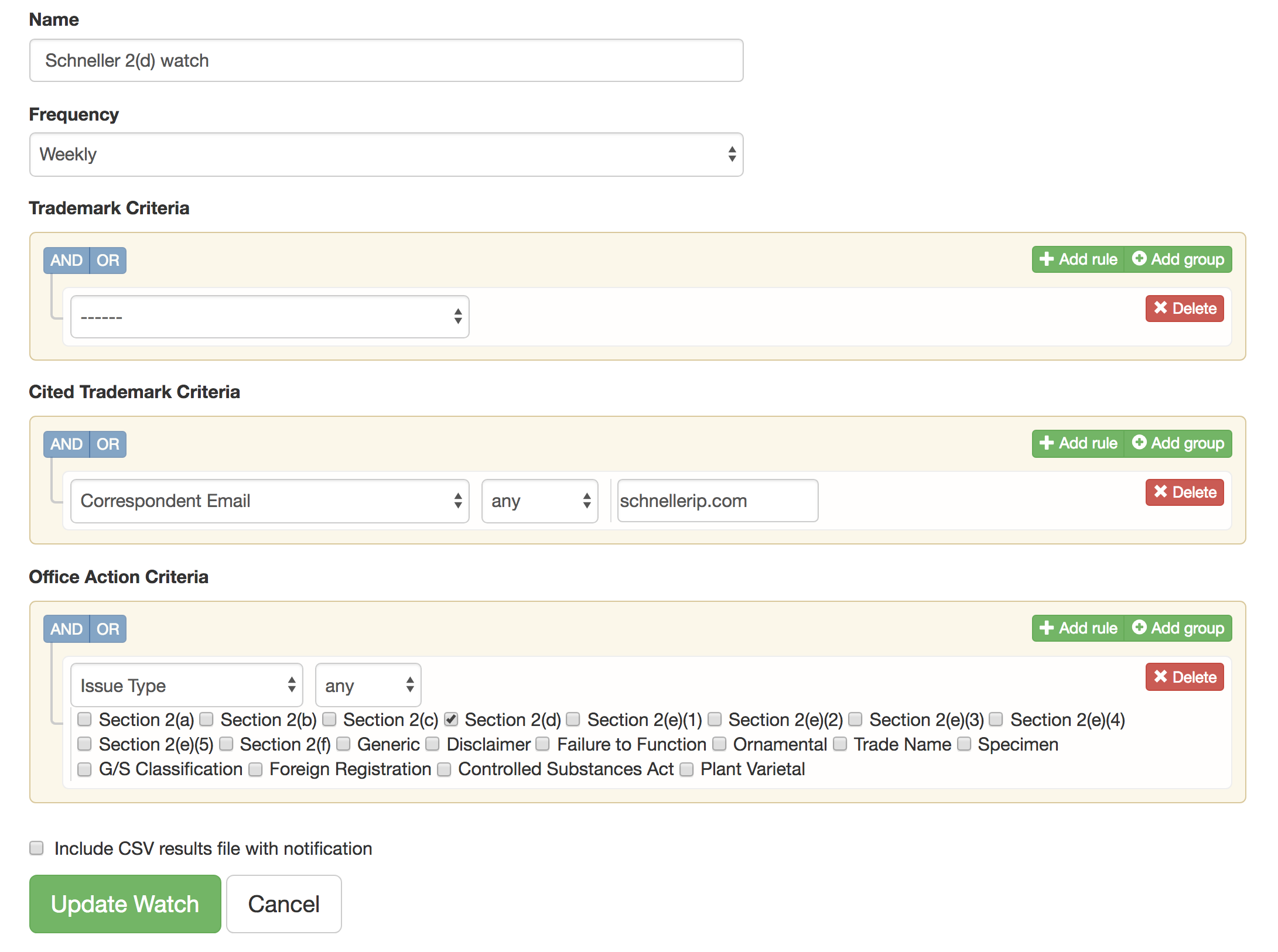Click Add rule in Trademark Criteria
The width and height of the screenshot is (1278, 952).
coord(1078,259)
